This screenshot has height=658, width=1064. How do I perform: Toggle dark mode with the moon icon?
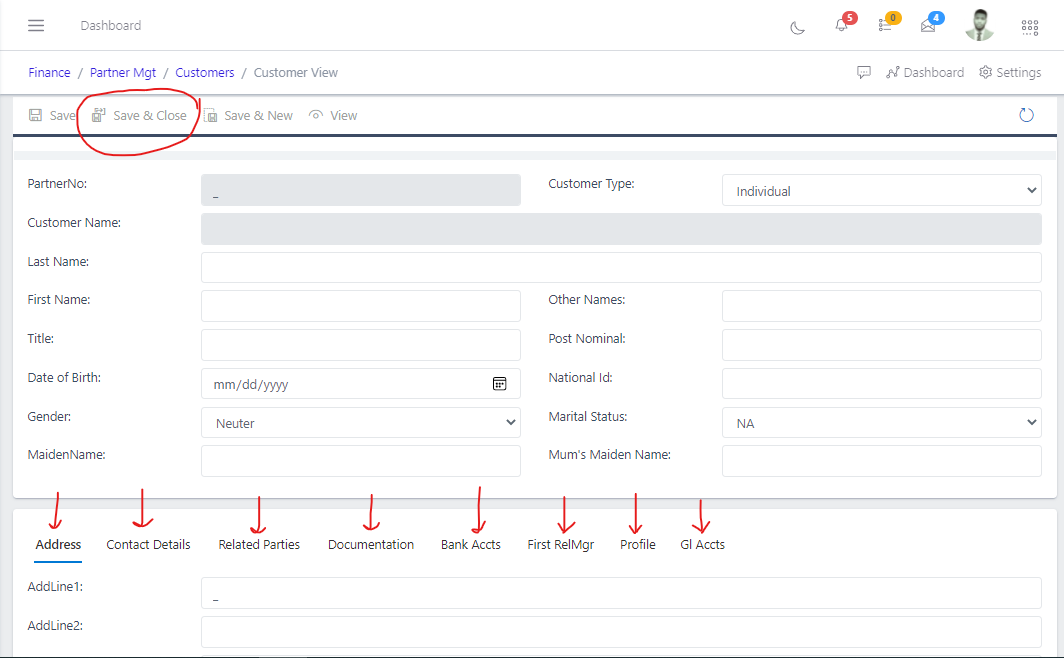coord(797,28)
